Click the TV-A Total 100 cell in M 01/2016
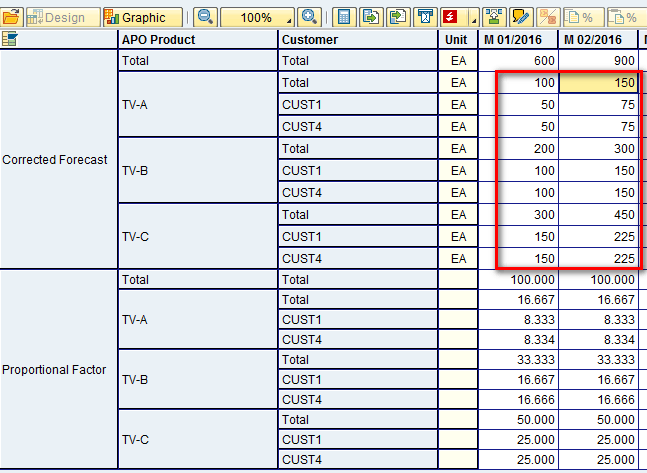The height and width of the screenshot is (473, 647). pos(518,83)
